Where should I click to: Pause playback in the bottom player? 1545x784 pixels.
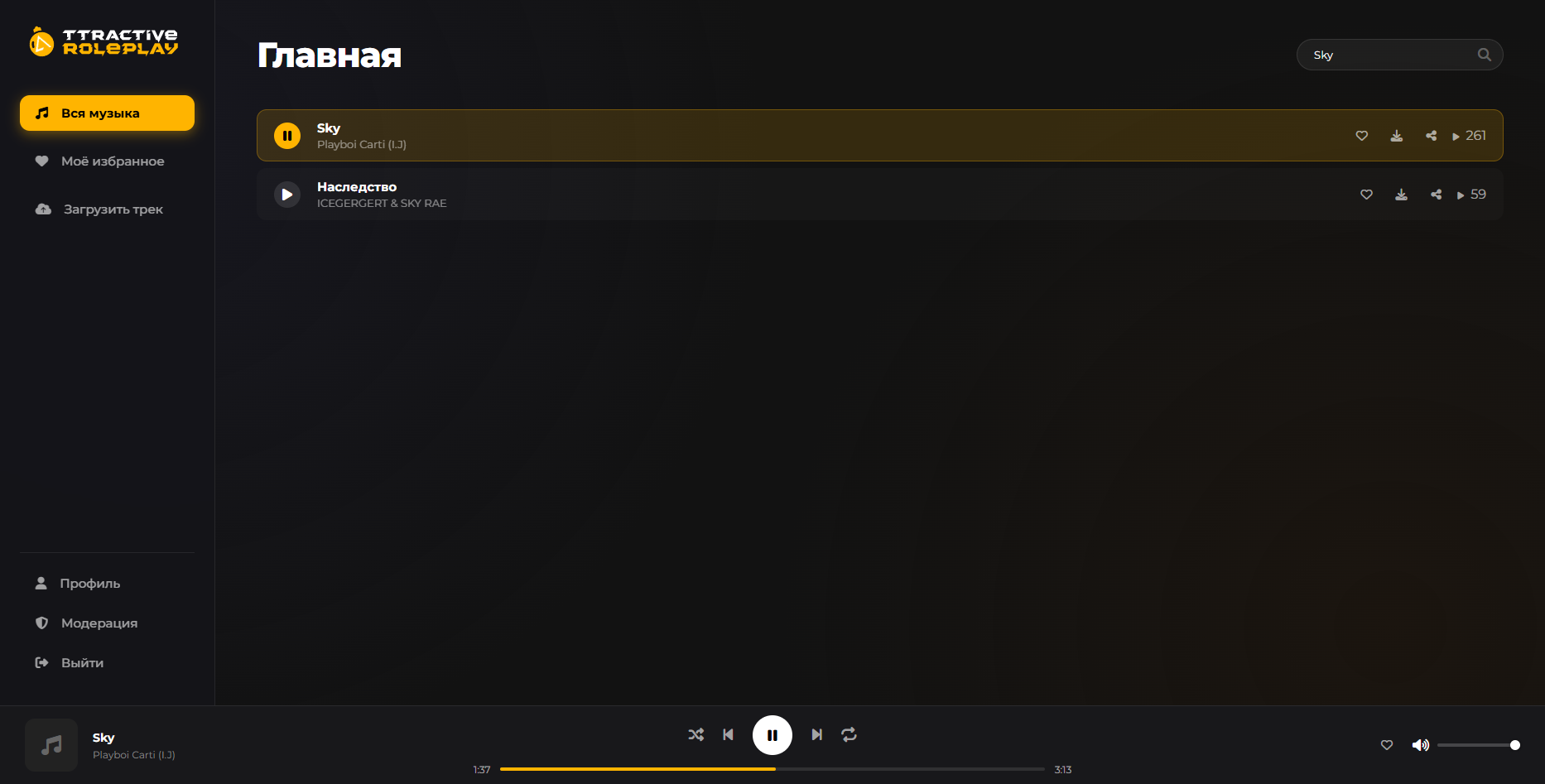pyautogui.click(x=772, y=735)
